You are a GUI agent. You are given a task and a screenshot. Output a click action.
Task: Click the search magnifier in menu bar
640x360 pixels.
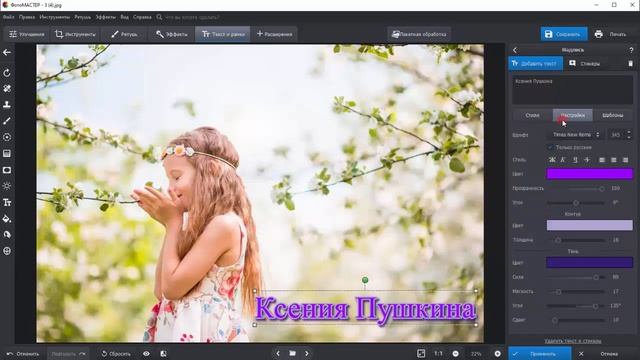(159, 17)
